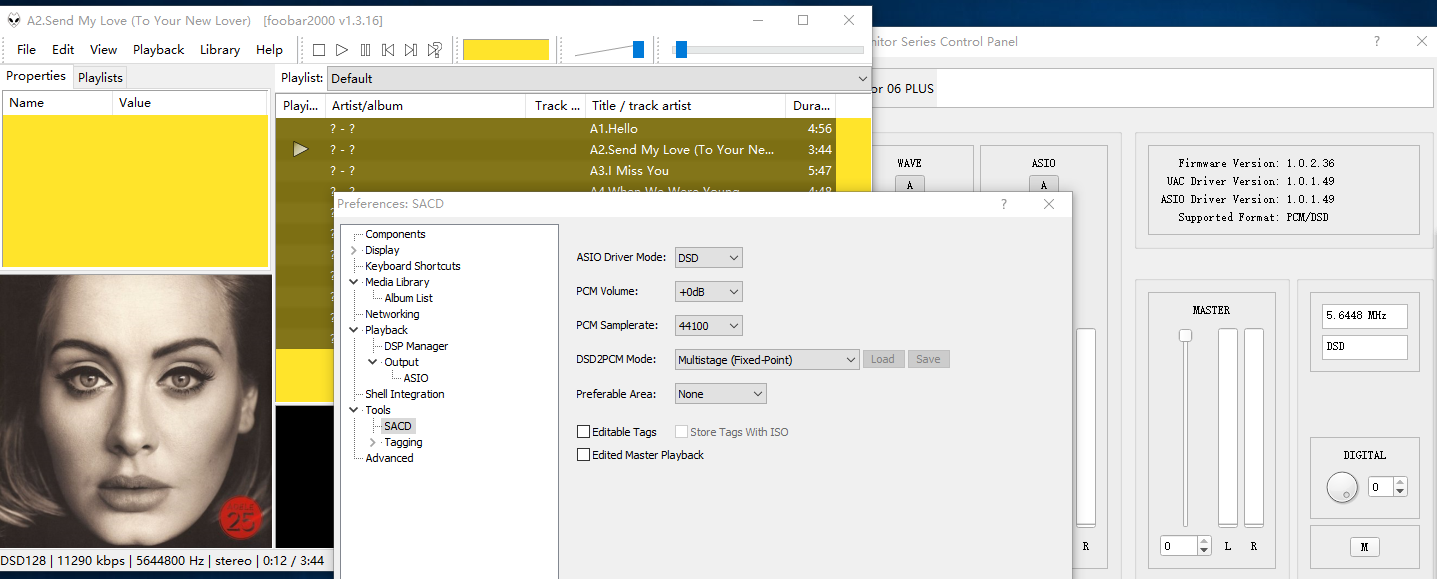Click the random playback icon
This screenshot has height=579, width=1437.
click(x=435, y=50)
